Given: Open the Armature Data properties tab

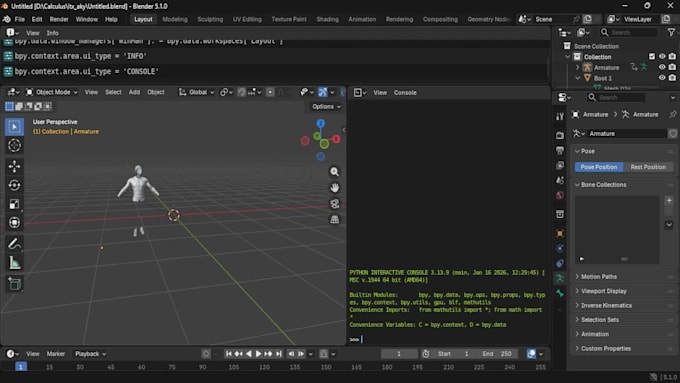Looking at the screenshot, I should (x=560, y=278).
